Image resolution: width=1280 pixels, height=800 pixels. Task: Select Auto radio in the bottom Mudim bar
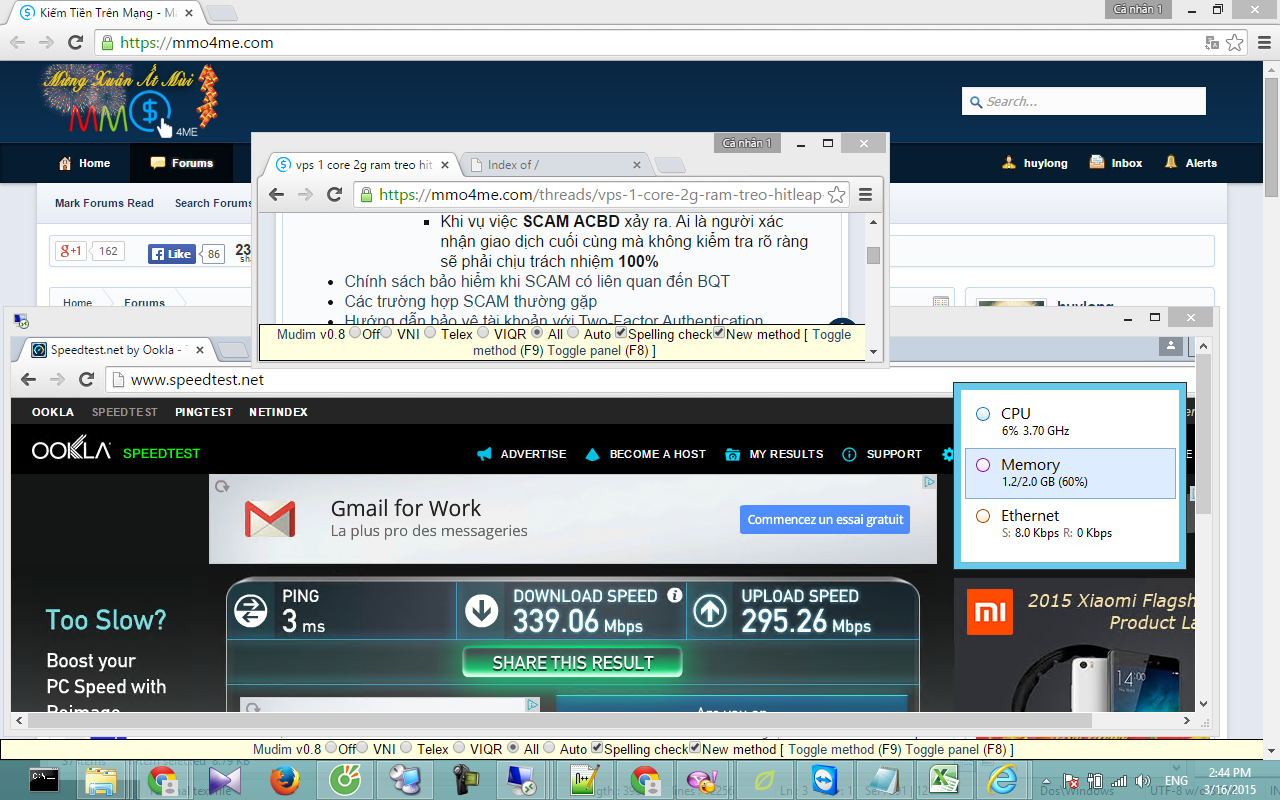(549, 748)
